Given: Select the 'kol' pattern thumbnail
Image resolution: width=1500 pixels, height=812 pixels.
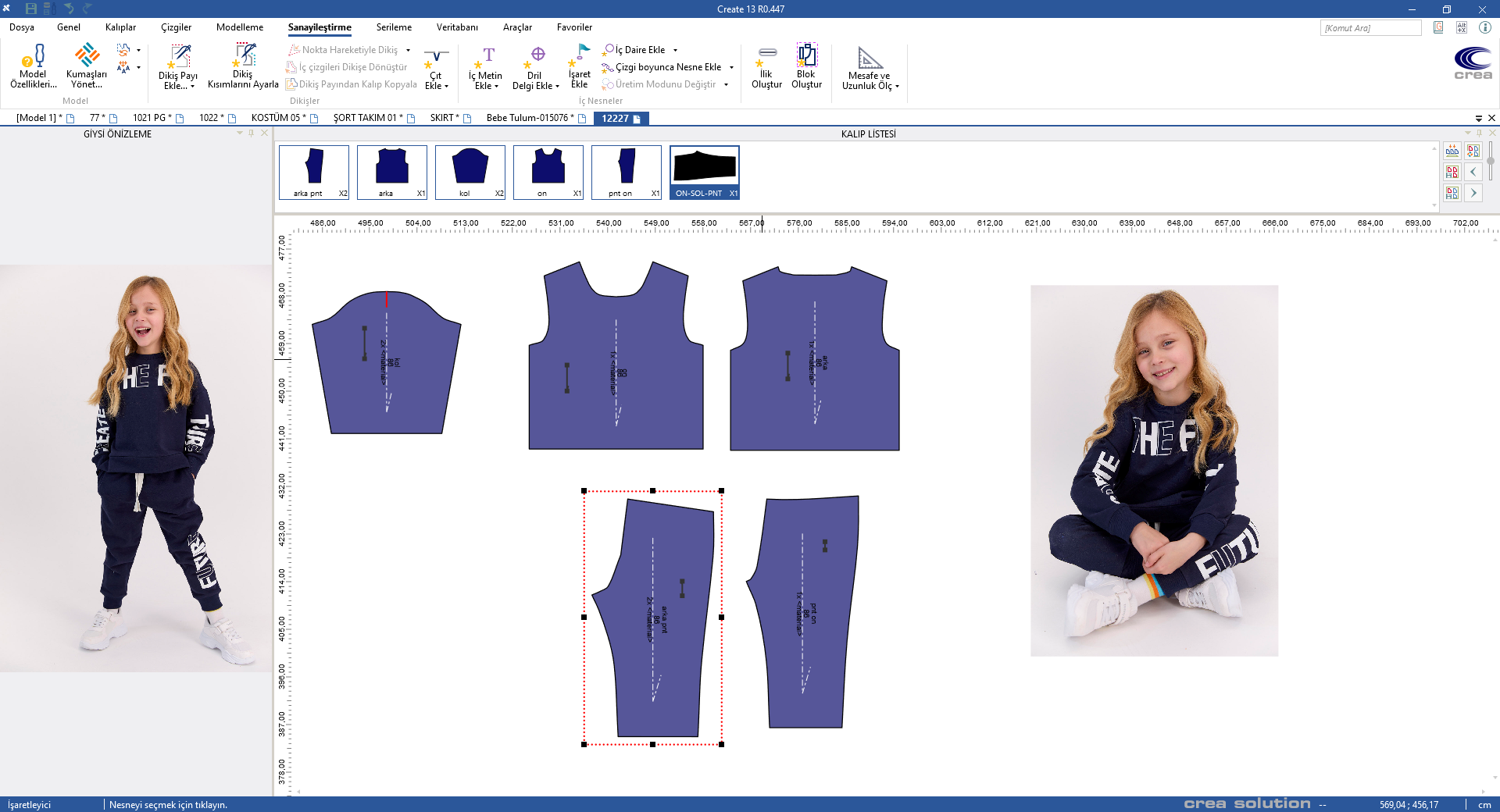Looking at the screenshot, I should pos(470,172).
